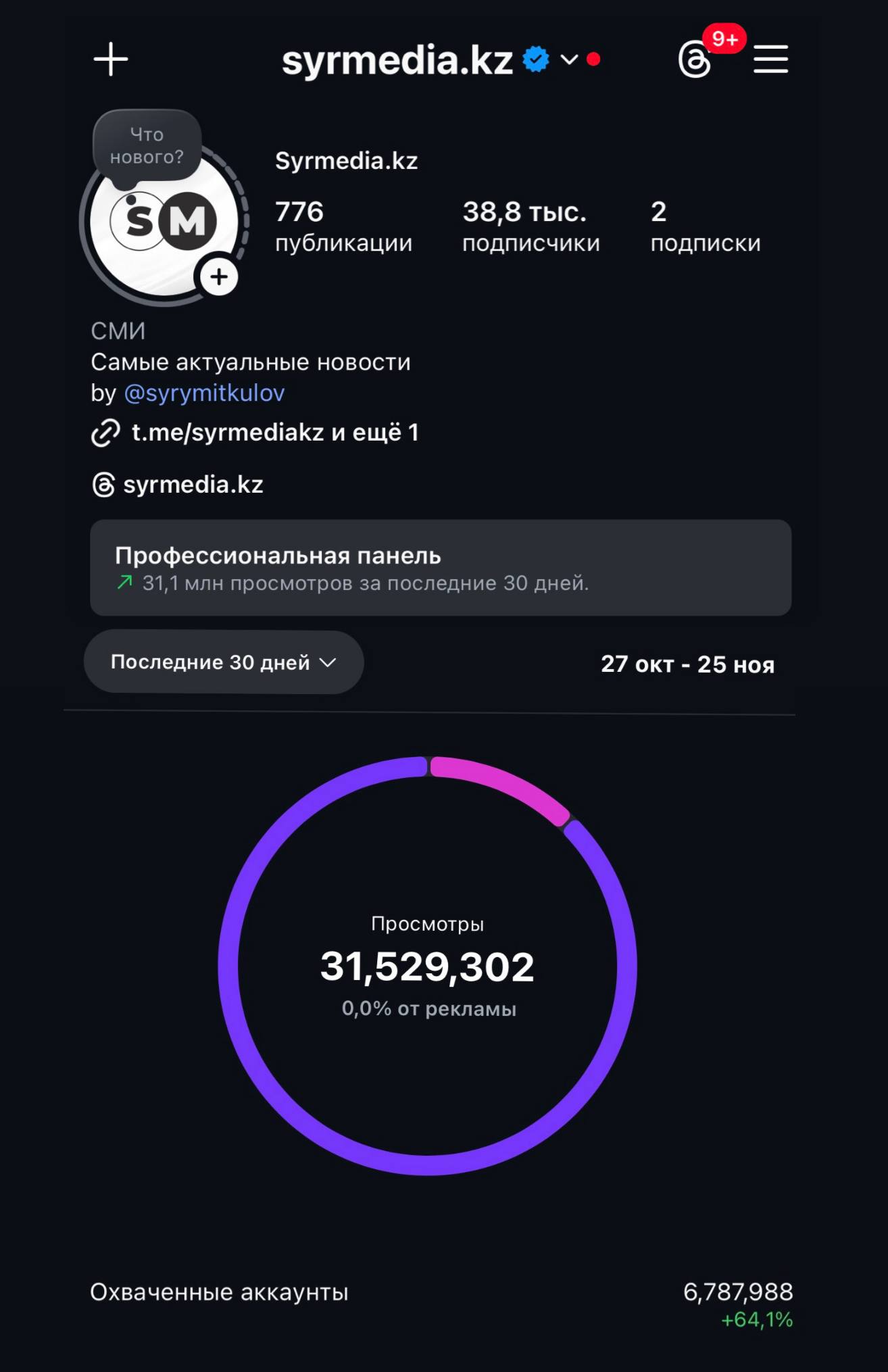The height and width of the screenshot is (1372, 888).
Task: Open the t.me/syrmediakz link
Action: [x=274, y=433]
